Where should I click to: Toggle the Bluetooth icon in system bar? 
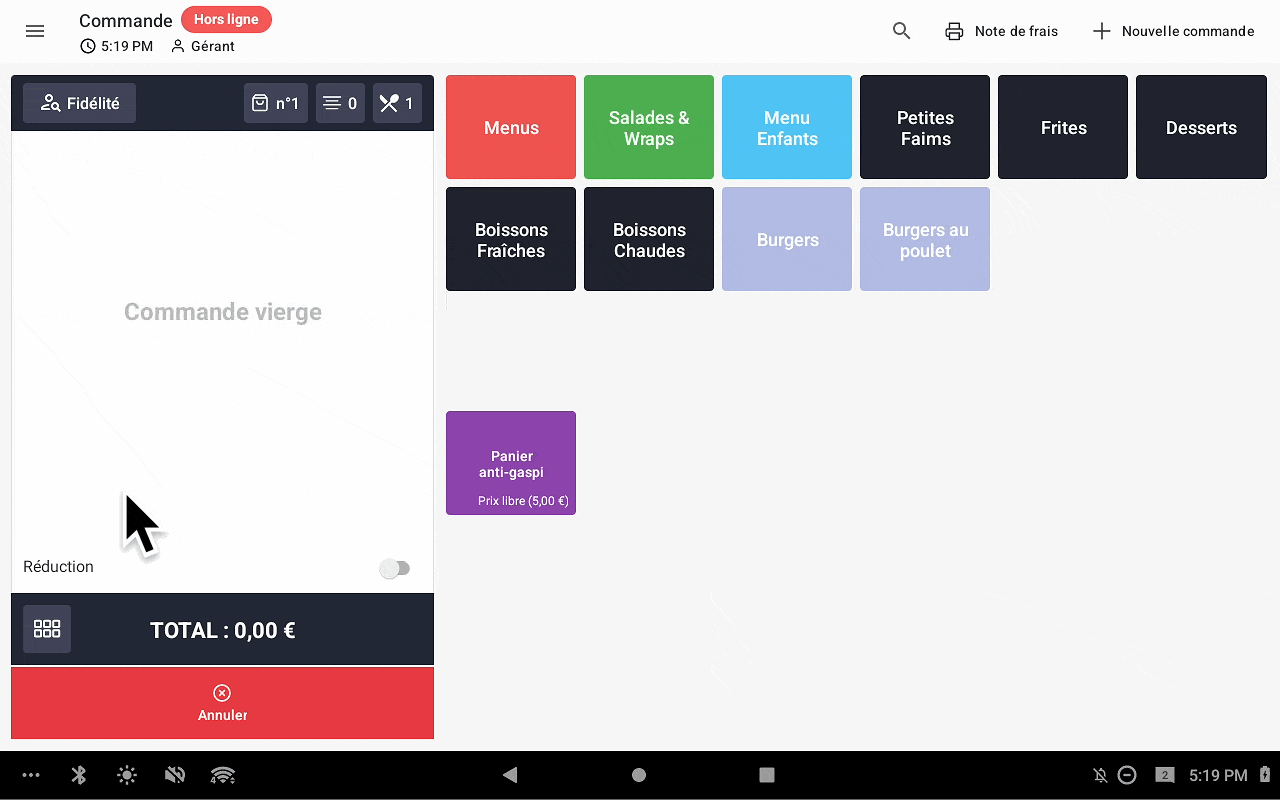tap(79, 775)
